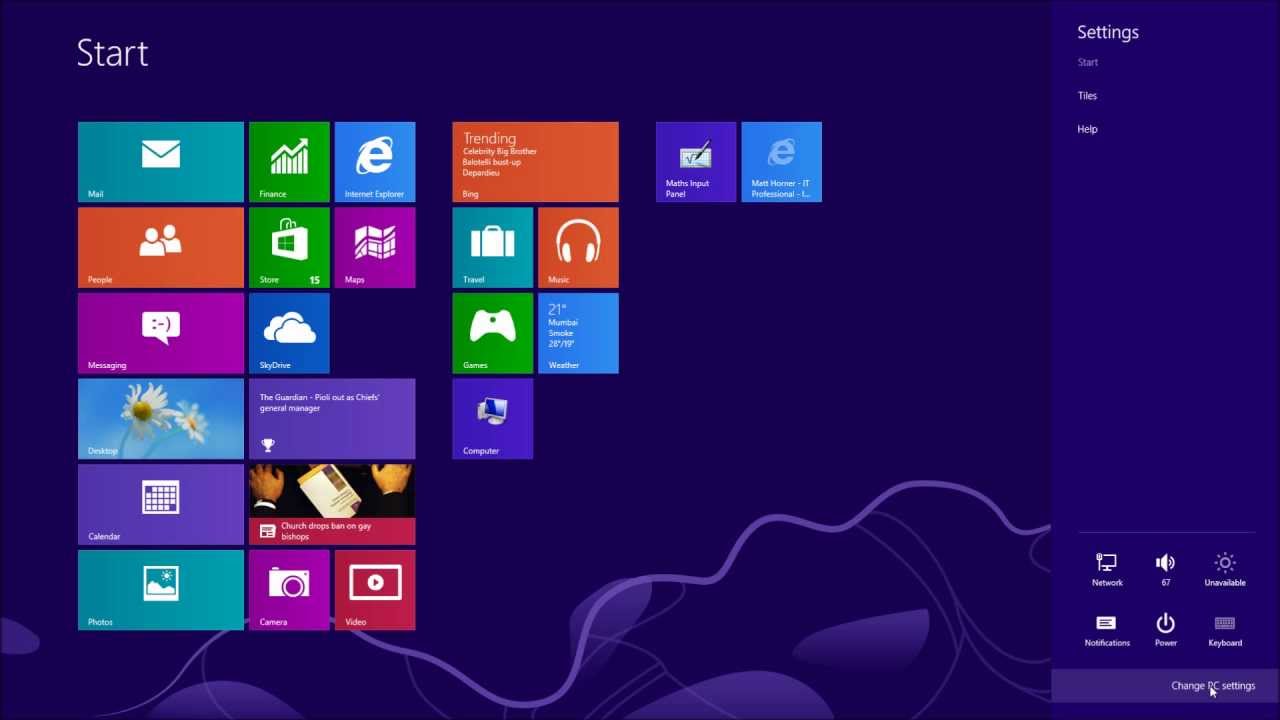The height and width of the screenshot is (720, 1280).
Task: Open the Mail tile
Action: pyautogui.click(x=161, y=162)
